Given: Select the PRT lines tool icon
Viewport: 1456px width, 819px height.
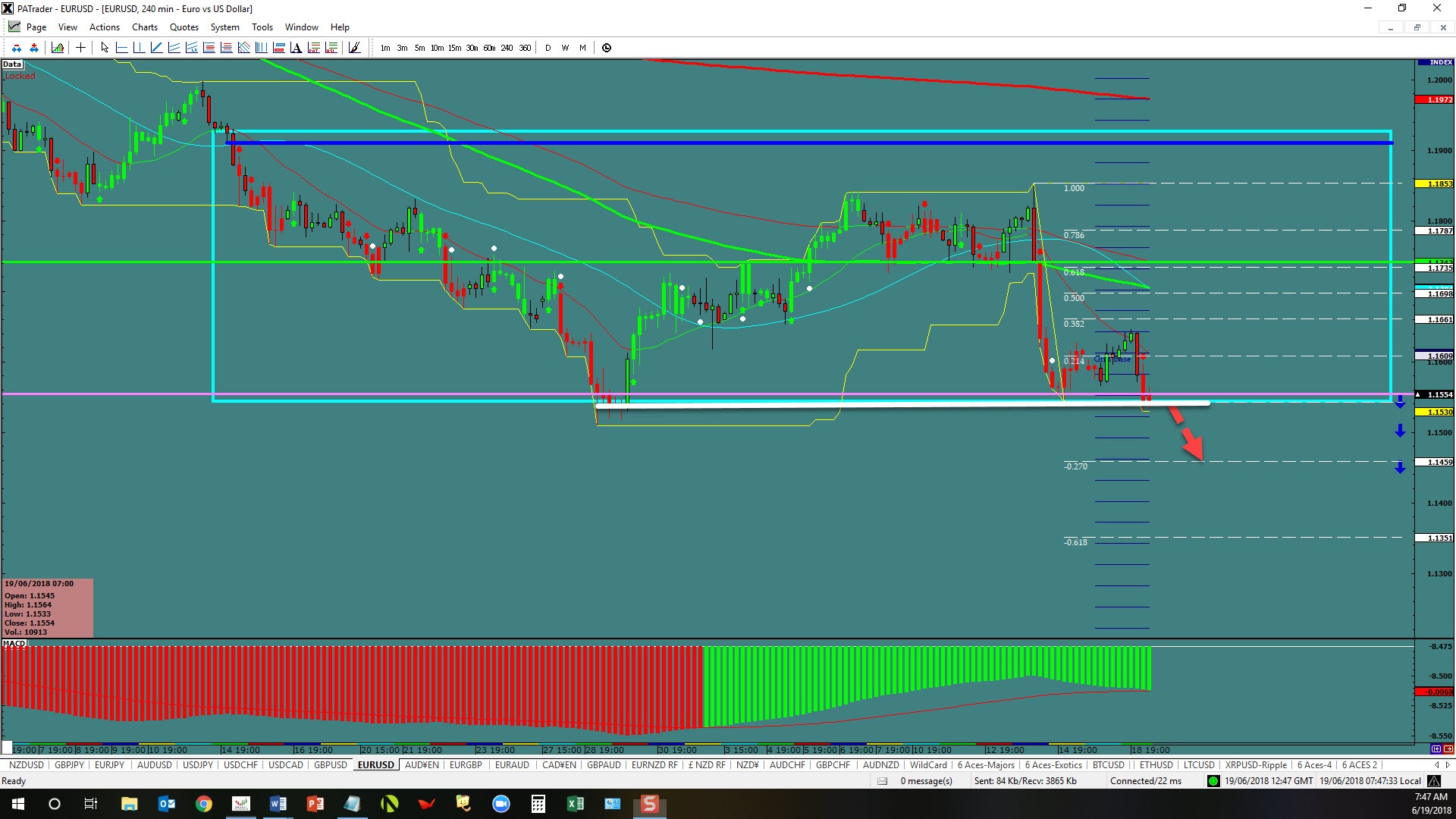Looking at the screenshot, I should [x=313, y=48].
